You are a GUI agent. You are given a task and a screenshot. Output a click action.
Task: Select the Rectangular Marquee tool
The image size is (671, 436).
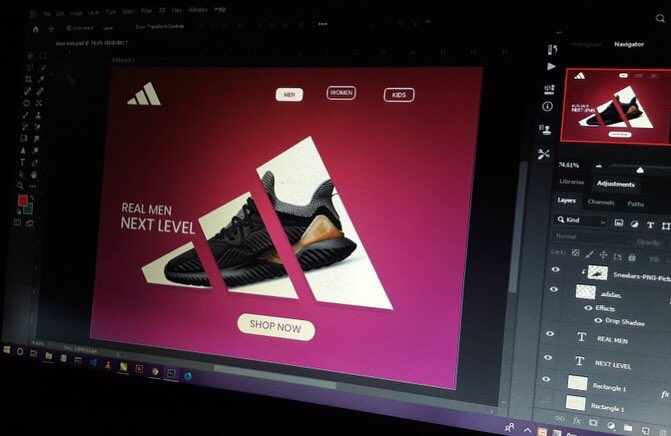pyautogui.click(x=43, y=56)
